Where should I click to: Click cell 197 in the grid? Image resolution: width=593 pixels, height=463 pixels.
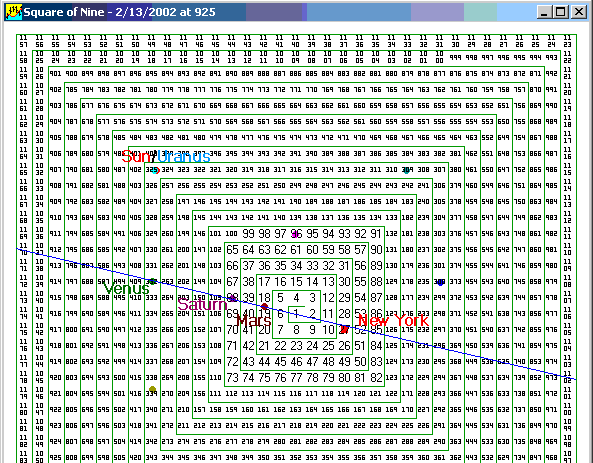[x=183, y=202]
